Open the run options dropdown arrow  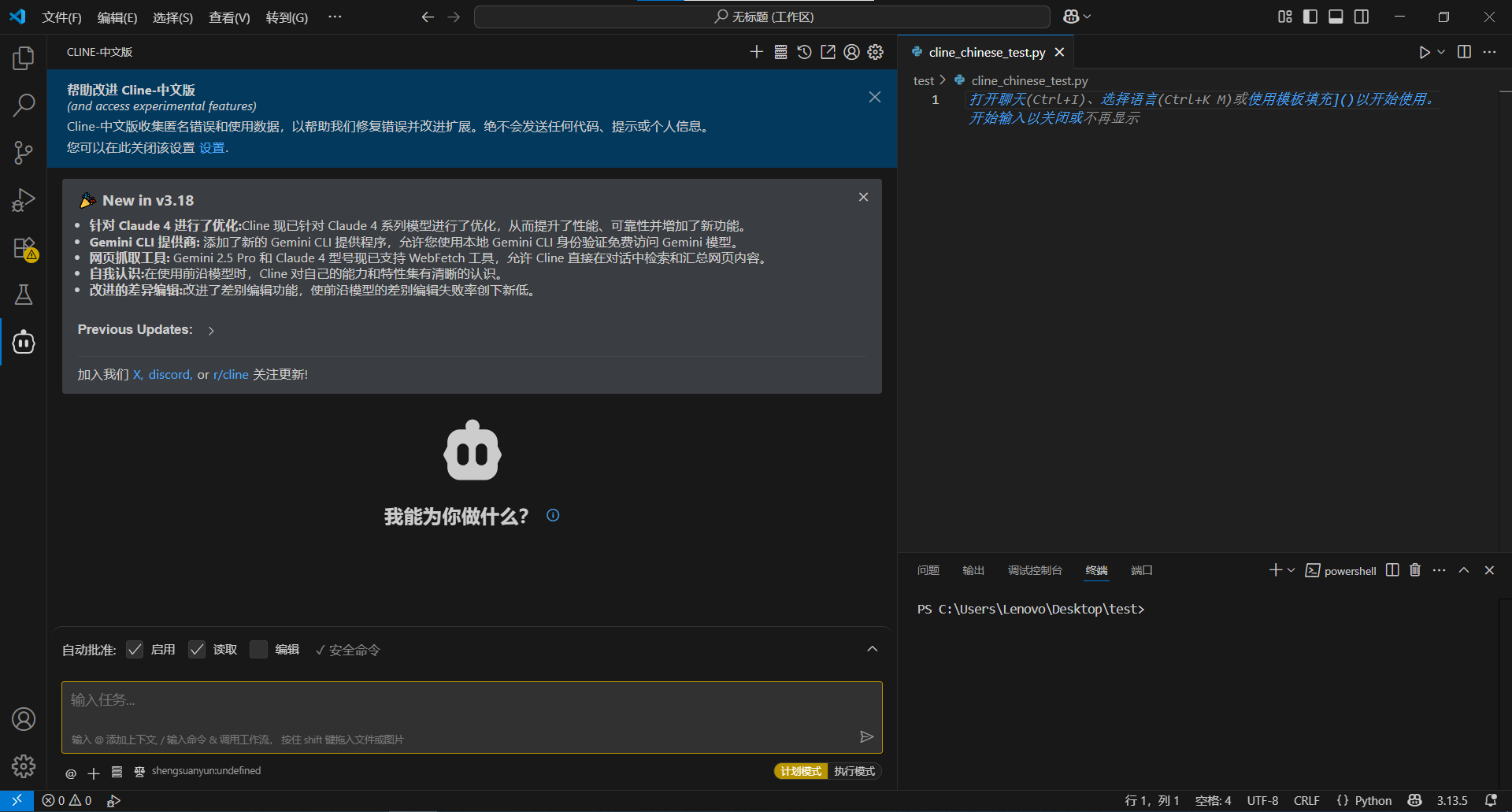[x=1441, y=52]
